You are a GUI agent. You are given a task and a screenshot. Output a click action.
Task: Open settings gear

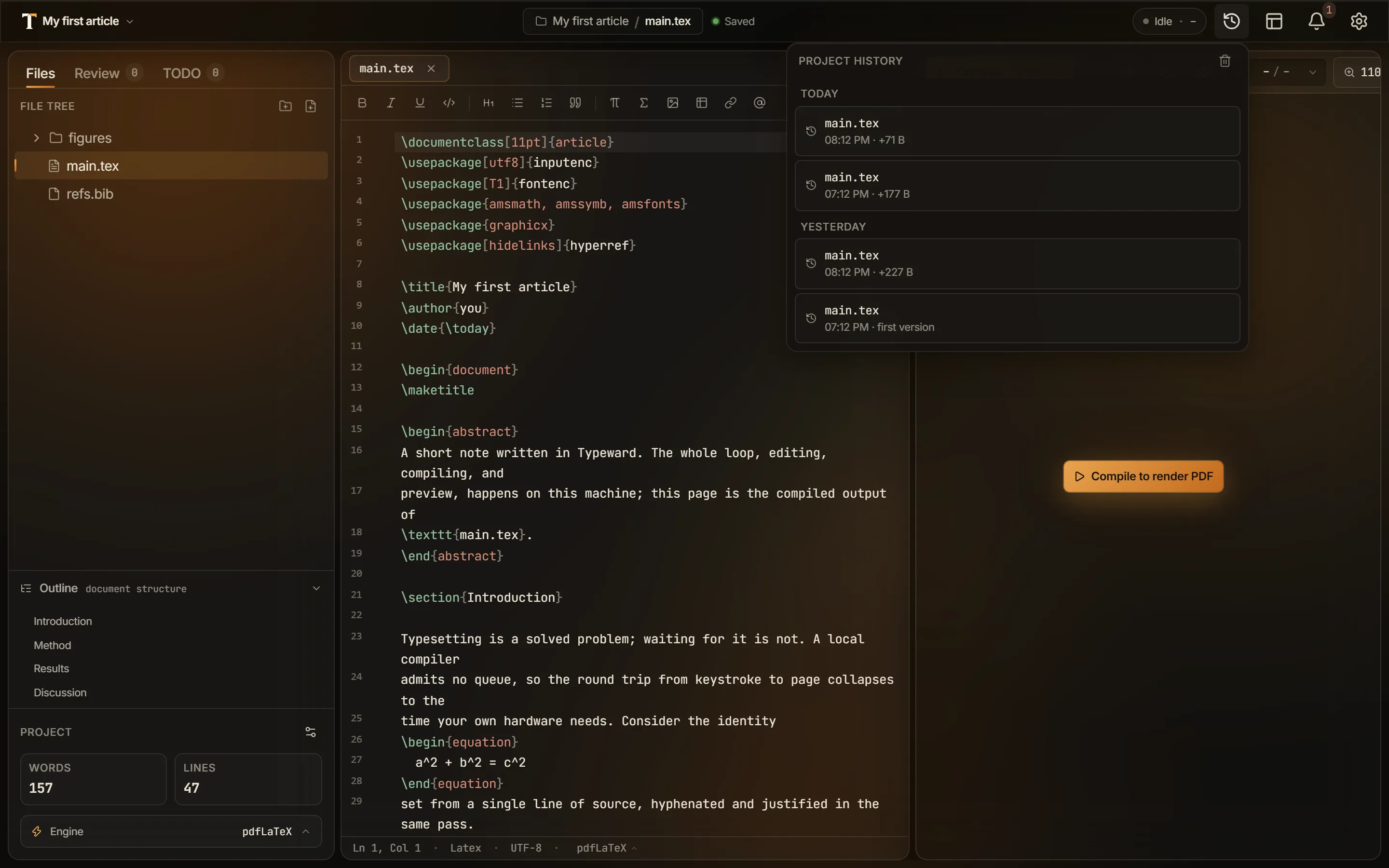click(1359, 21)
